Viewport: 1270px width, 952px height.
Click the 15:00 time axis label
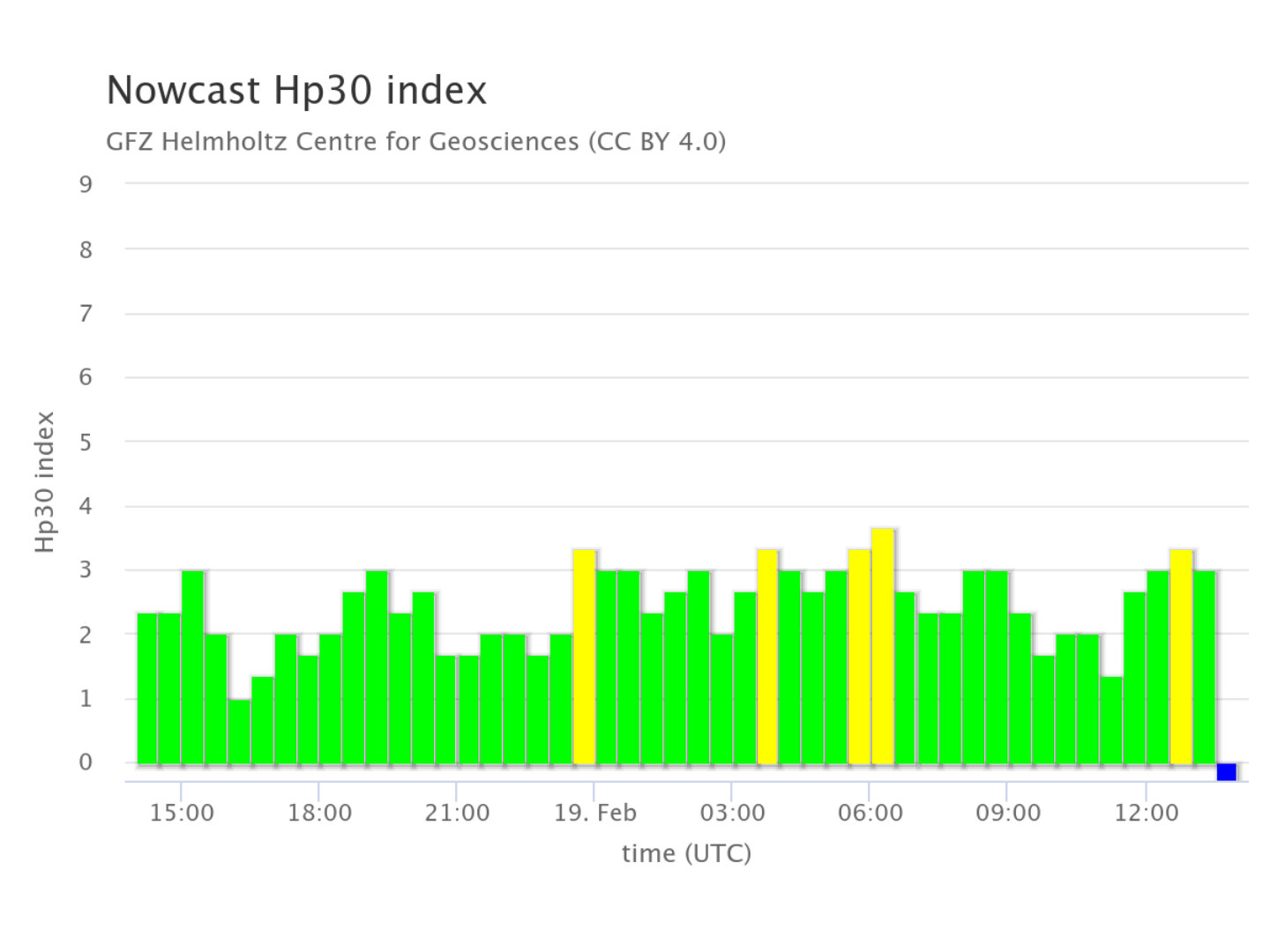(x=182, y=813)
